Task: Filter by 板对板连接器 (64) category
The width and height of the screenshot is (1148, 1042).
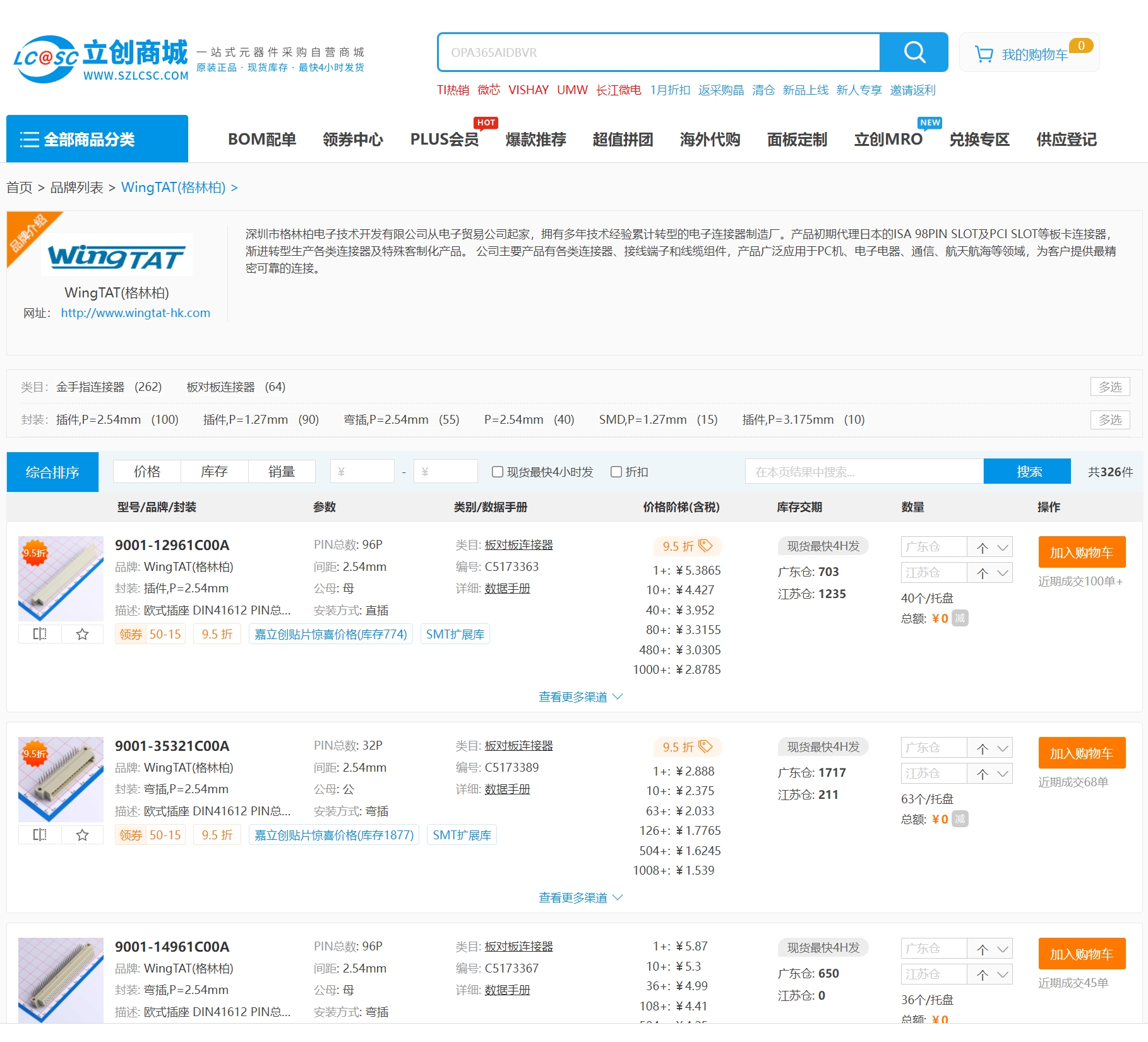Action: click(x=236, y=386)
